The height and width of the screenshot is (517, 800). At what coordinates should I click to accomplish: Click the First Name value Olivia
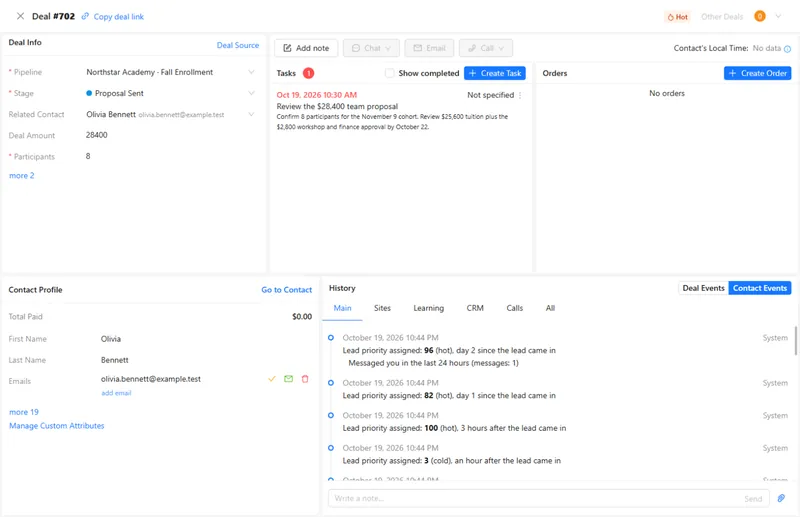point(111,339)
